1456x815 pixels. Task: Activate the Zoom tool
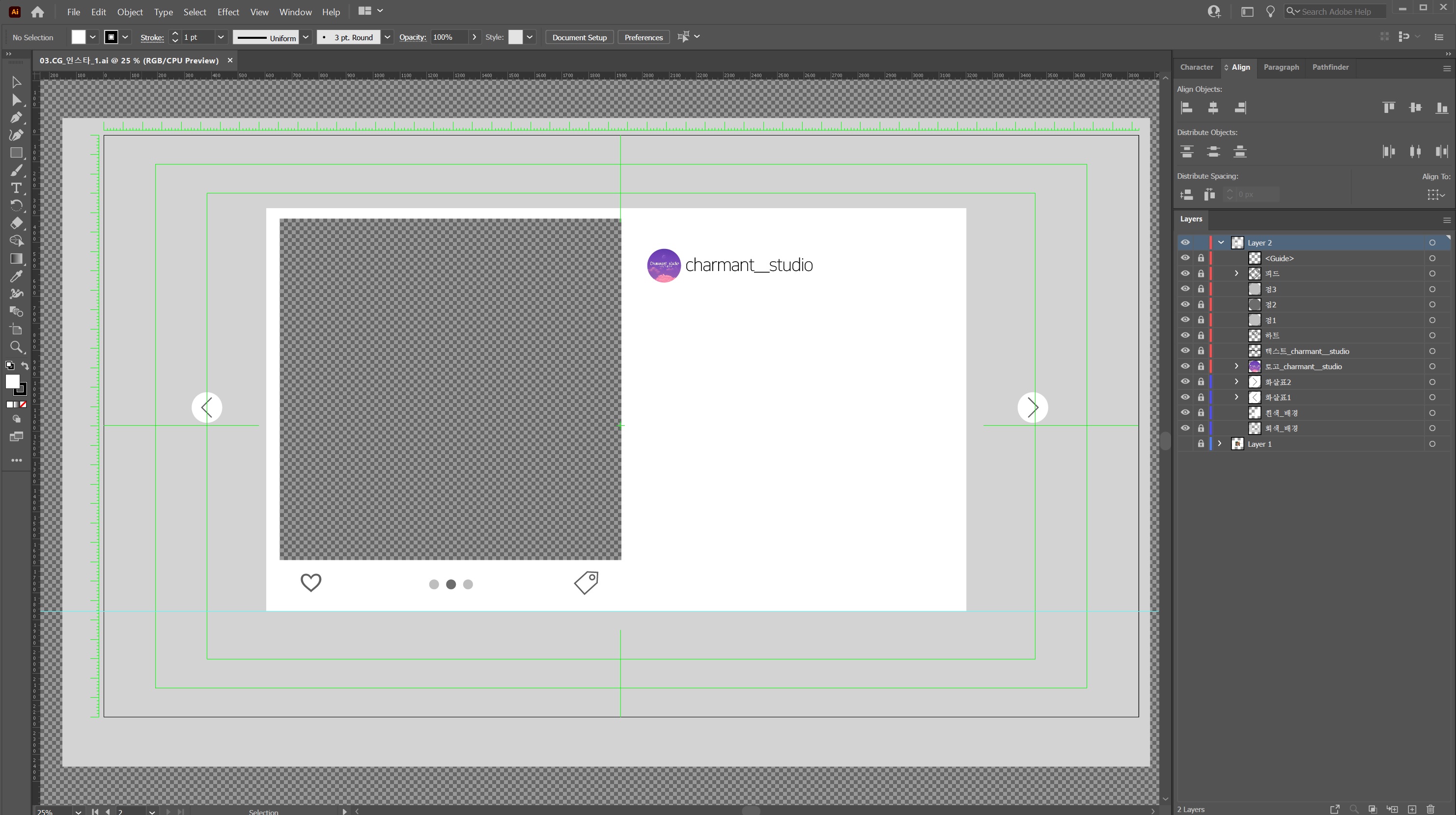pos(16,347)
